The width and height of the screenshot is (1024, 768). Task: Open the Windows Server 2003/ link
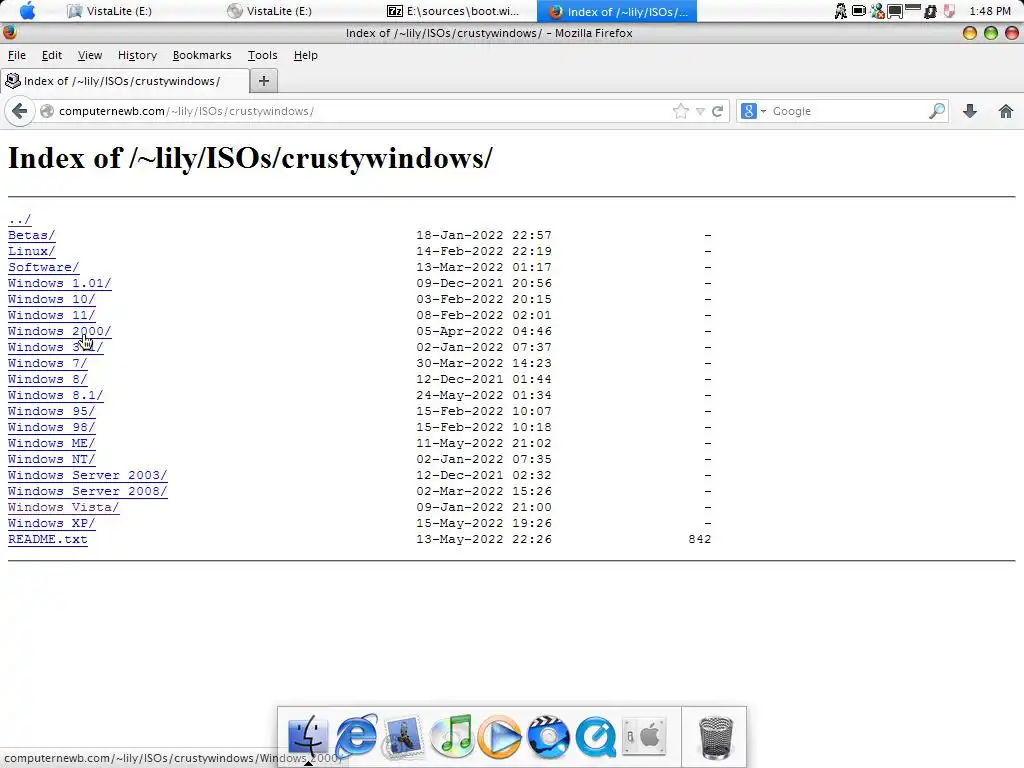point(88,475)
